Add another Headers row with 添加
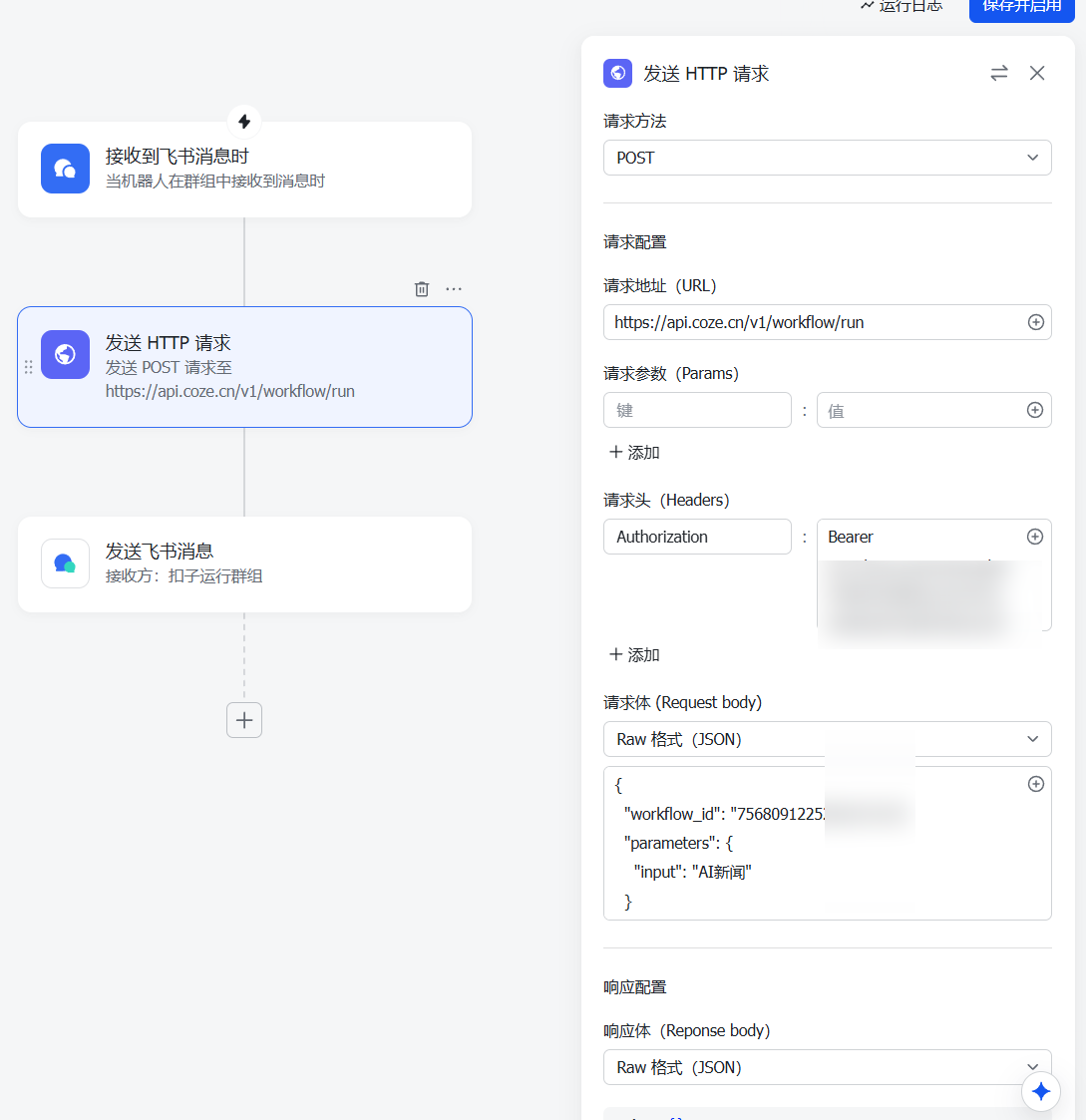The width and height of the screenshot is (1086, 1120). (634, 655)
